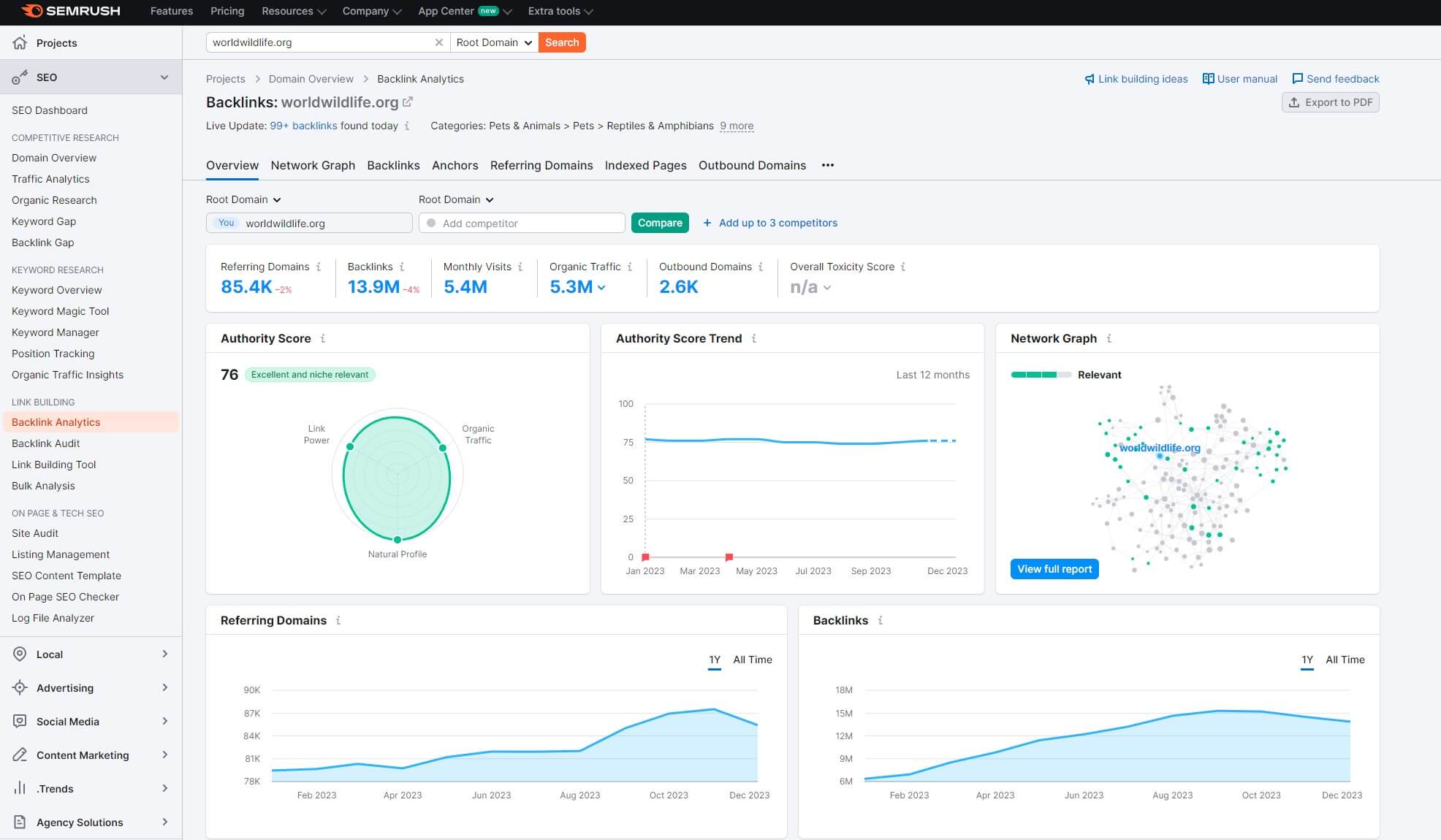Show Referring Domains chart info icon
Viewport: 1441px width, 840px height.
[338, 620]
